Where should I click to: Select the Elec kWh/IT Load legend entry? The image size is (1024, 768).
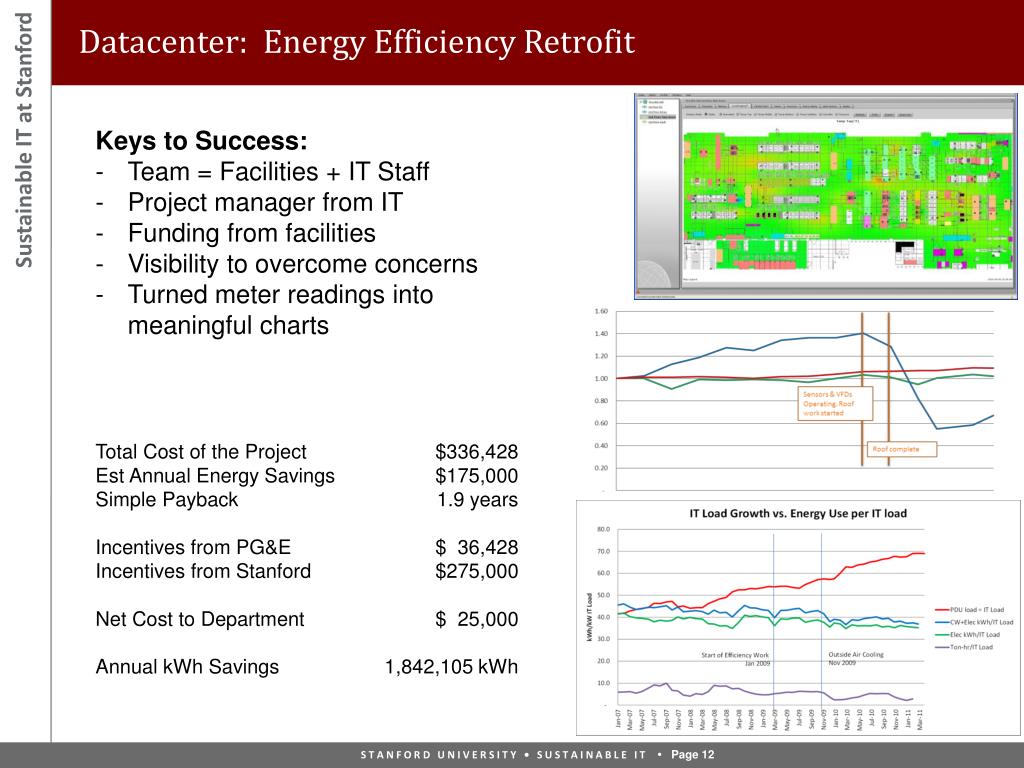click(967, 635)
